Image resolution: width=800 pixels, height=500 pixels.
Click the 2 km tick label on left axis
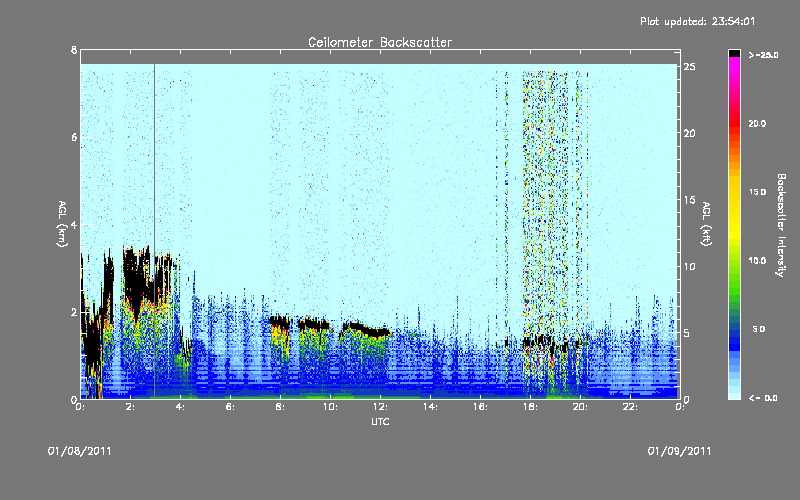(74, 312)
